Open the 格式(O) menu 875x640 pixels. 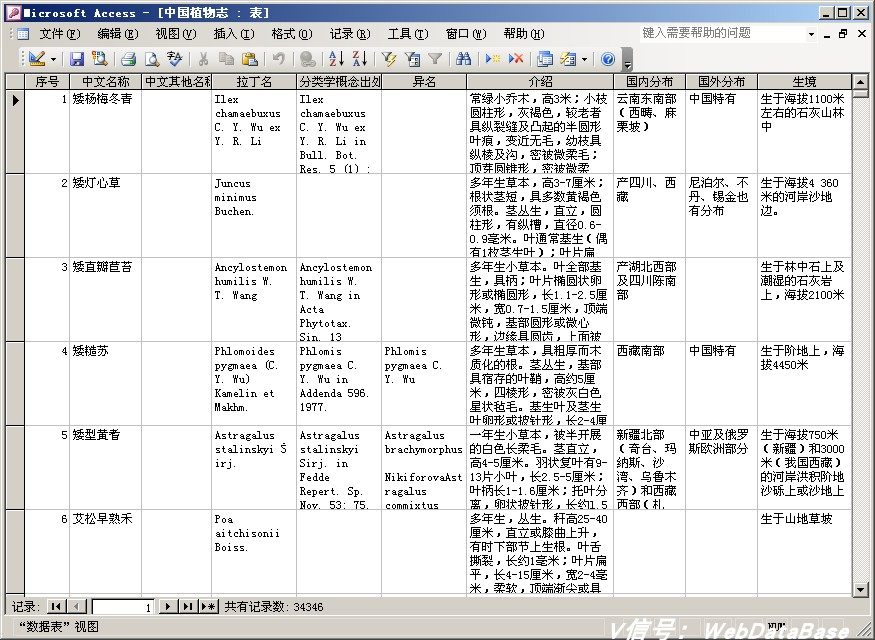point(291,34)
